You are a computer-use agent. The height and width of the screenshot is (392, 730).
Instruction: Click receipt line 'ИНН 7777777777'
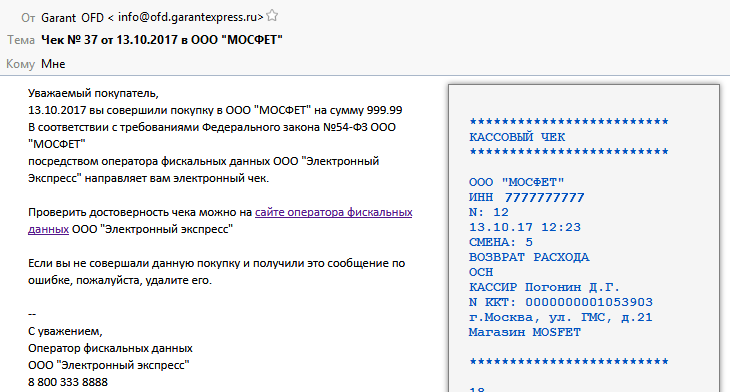527,197
